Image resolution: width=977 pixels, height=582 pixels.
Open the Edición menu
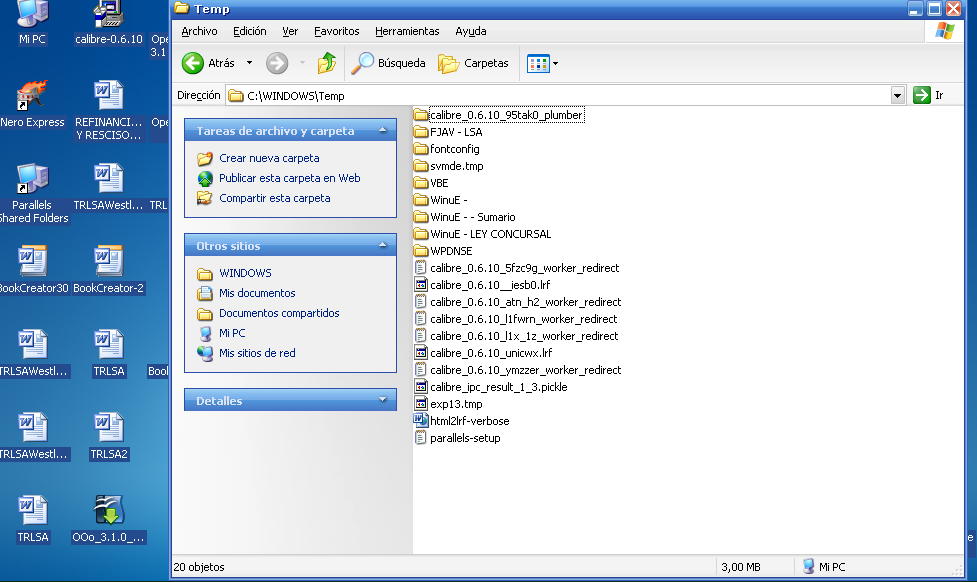pyautogui.click(x=249, y=31)
